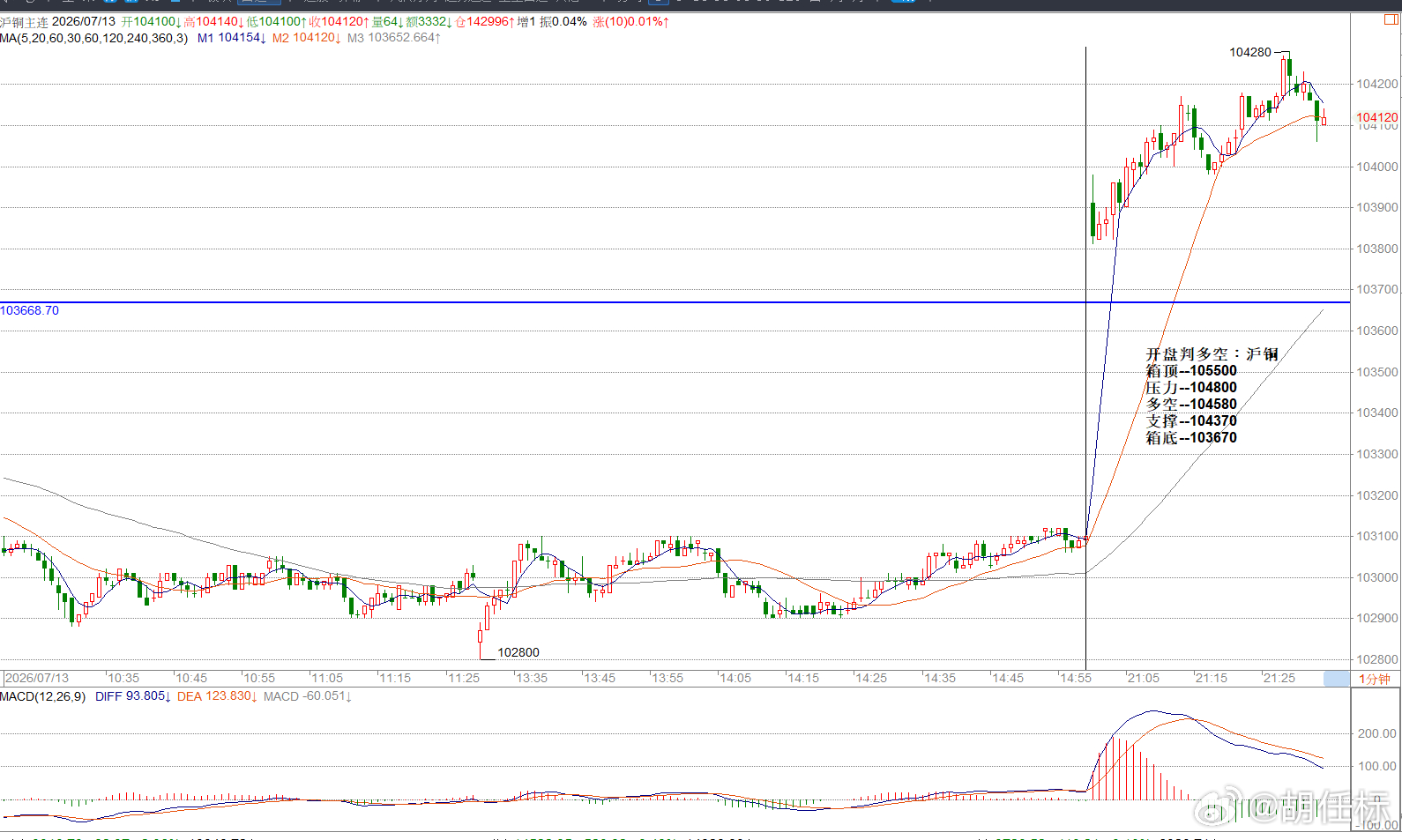Select the M3 103652.664 moving average value

394,38
